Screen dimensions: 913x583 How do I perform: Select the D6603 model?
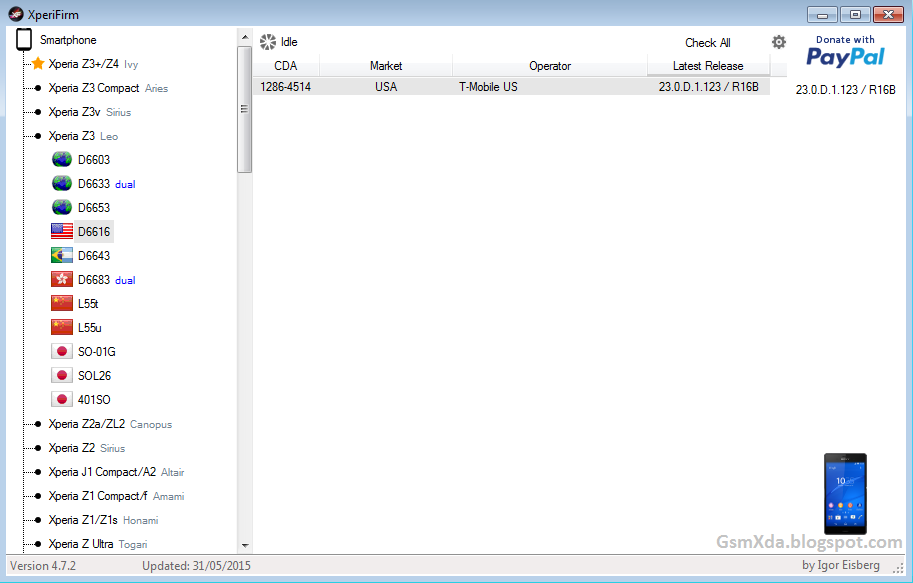pos(94,160)
